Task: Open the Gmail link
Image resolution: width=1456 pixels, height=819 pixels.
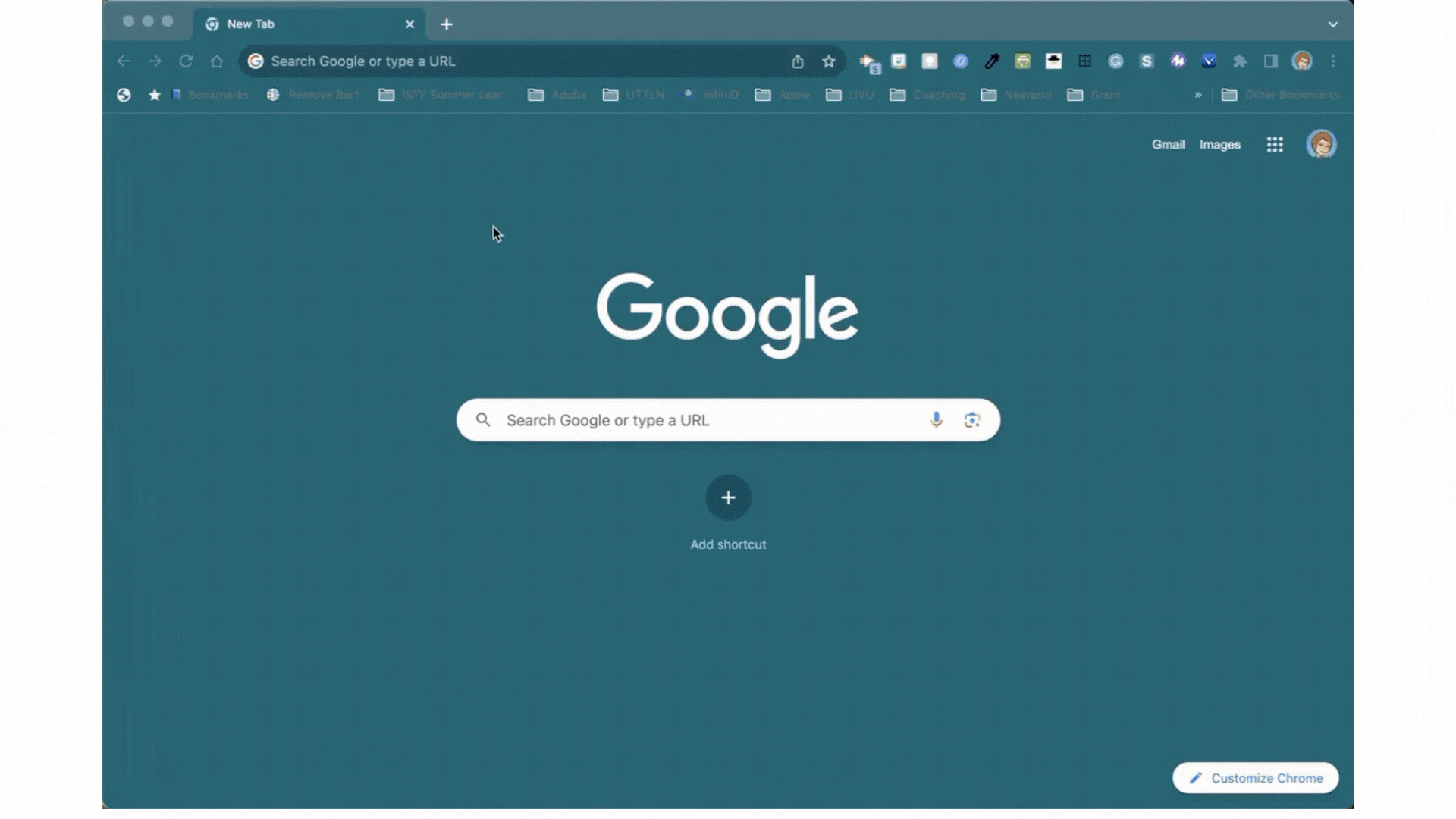Action: [x=1168, y=145]
